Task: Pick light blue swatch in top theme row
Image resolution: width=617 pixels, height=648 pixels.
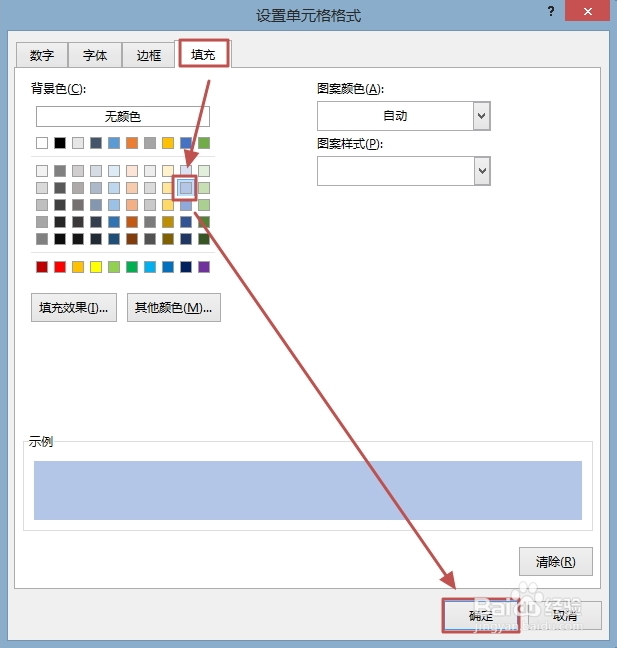Action: [x=114, y=143]
